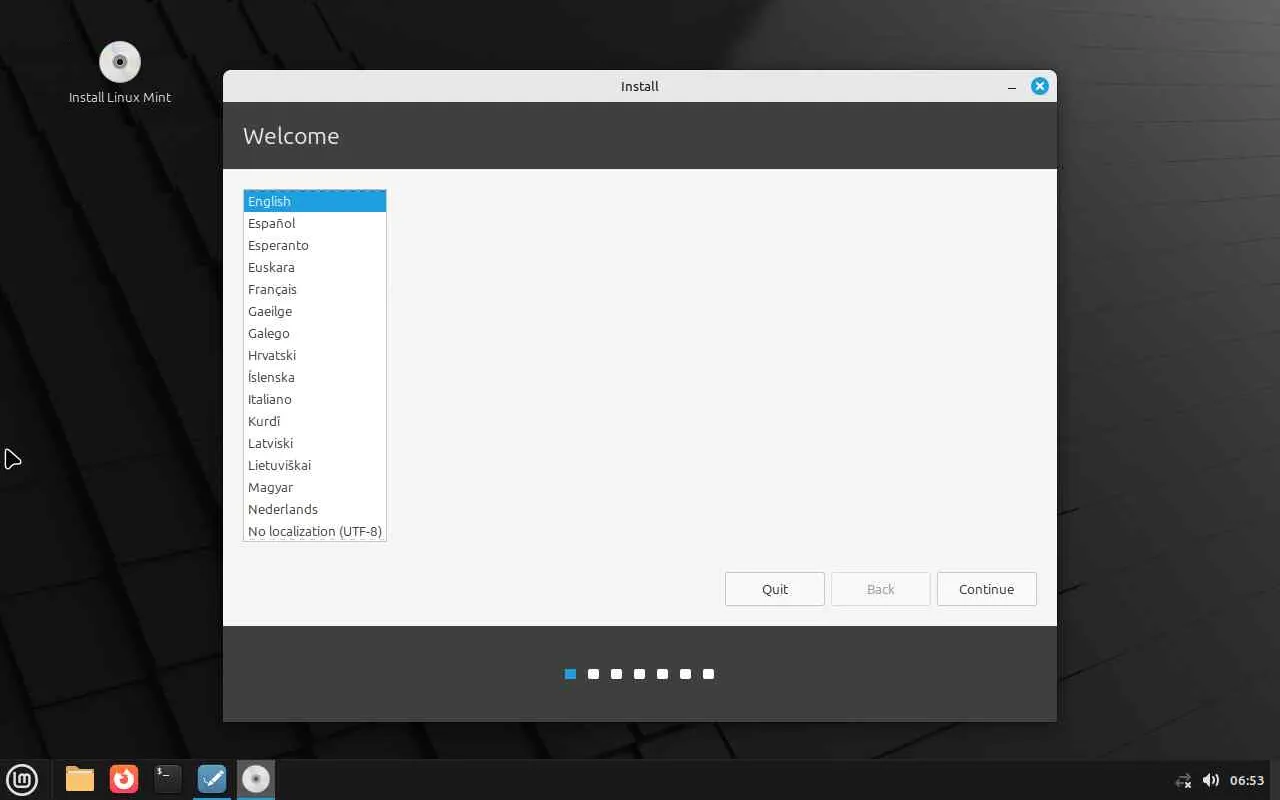Screen dimensions: 1280x800
Task: Select Euskara in the language list
Action: tap(315, 267)
